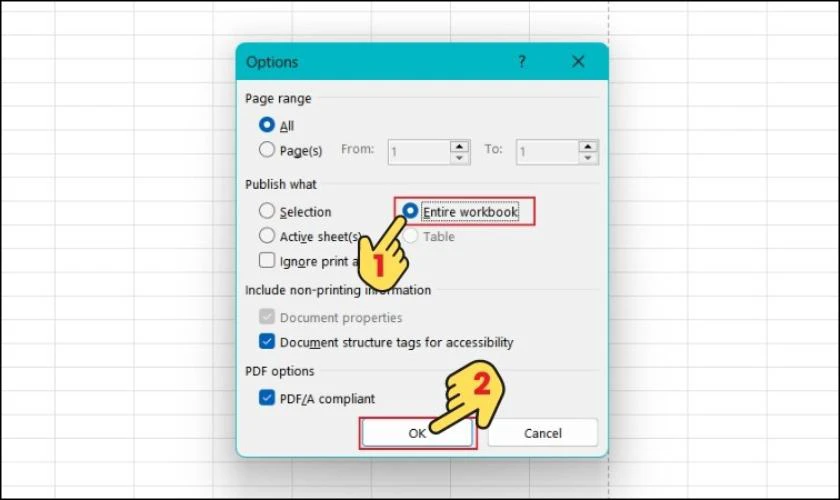The width and height of the screenshot is (840, 500).
Task: Select the Page(s) radio button
Action: 266,150
